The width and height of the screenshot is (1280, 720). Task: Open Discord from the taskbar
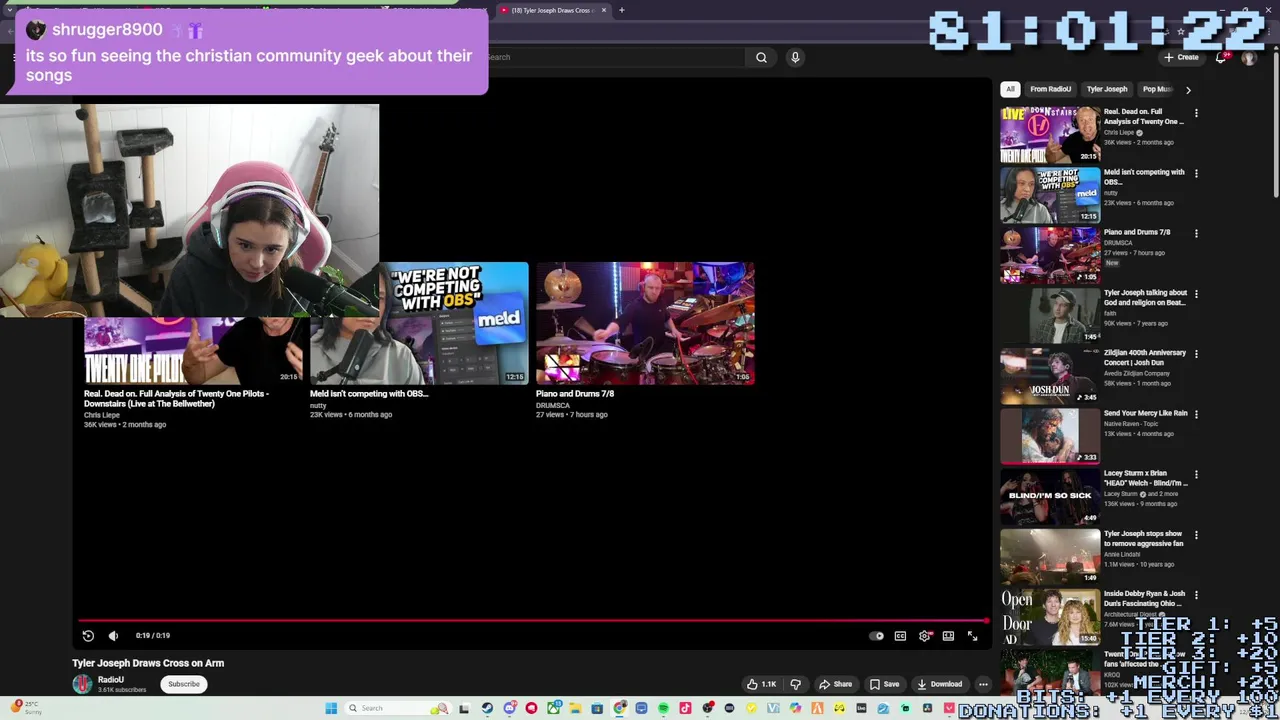point(509,708)
